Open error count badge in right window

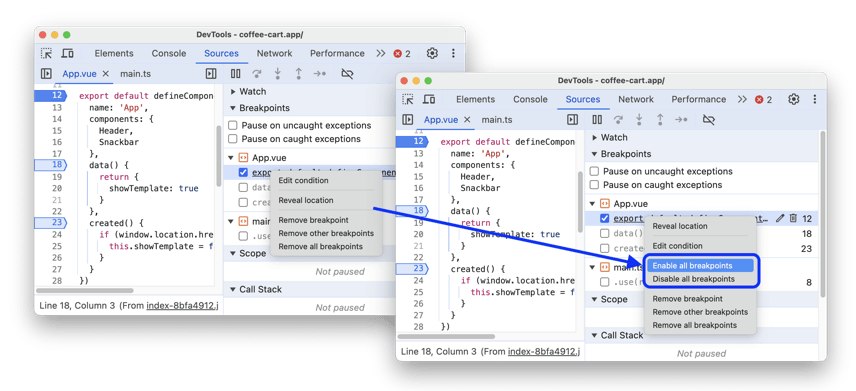coord(764,99)
